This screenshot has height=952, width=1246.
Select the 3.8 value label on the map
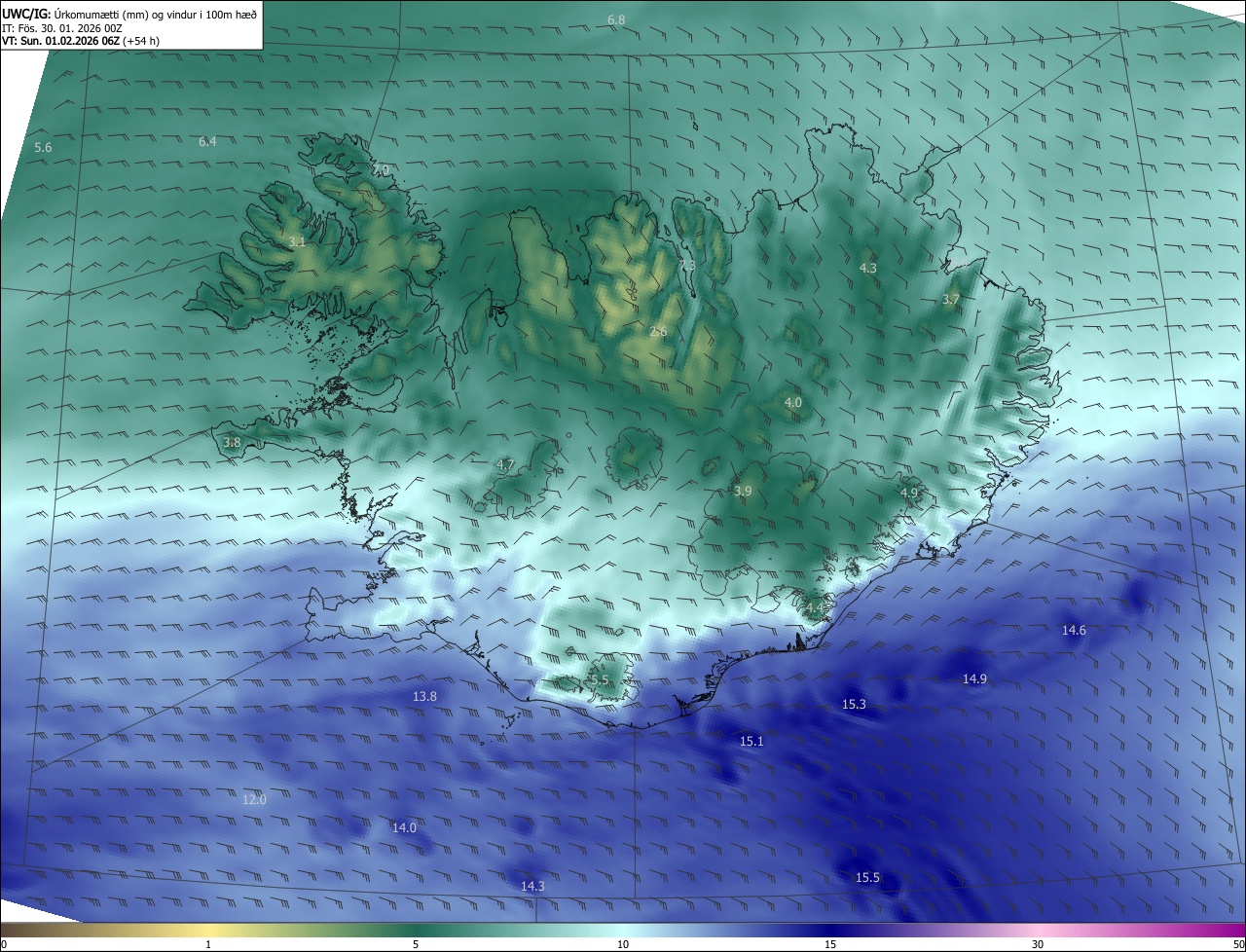coord(232,443)
